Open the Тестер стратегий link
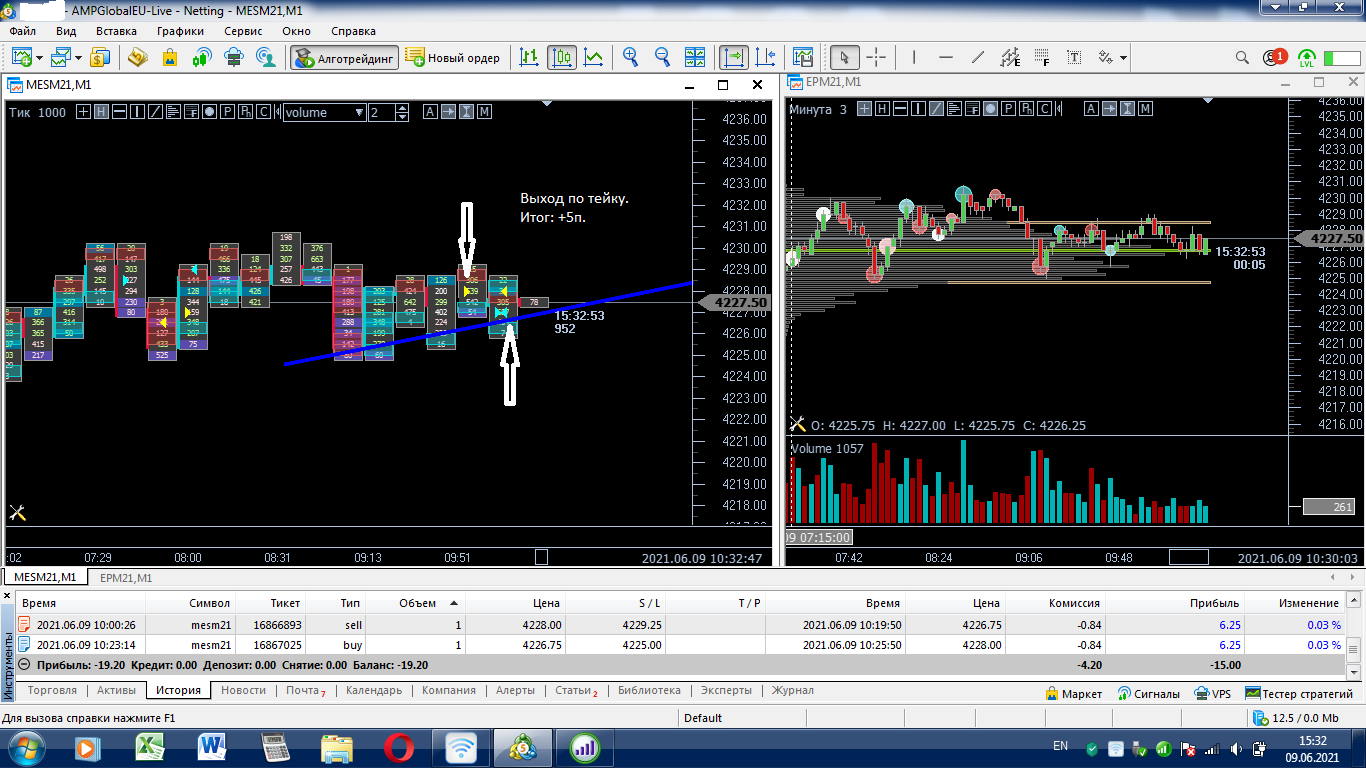Image resolution: width=1366 pixels, height=768 pixels. pyautogui.click(x=1300, y=693)
